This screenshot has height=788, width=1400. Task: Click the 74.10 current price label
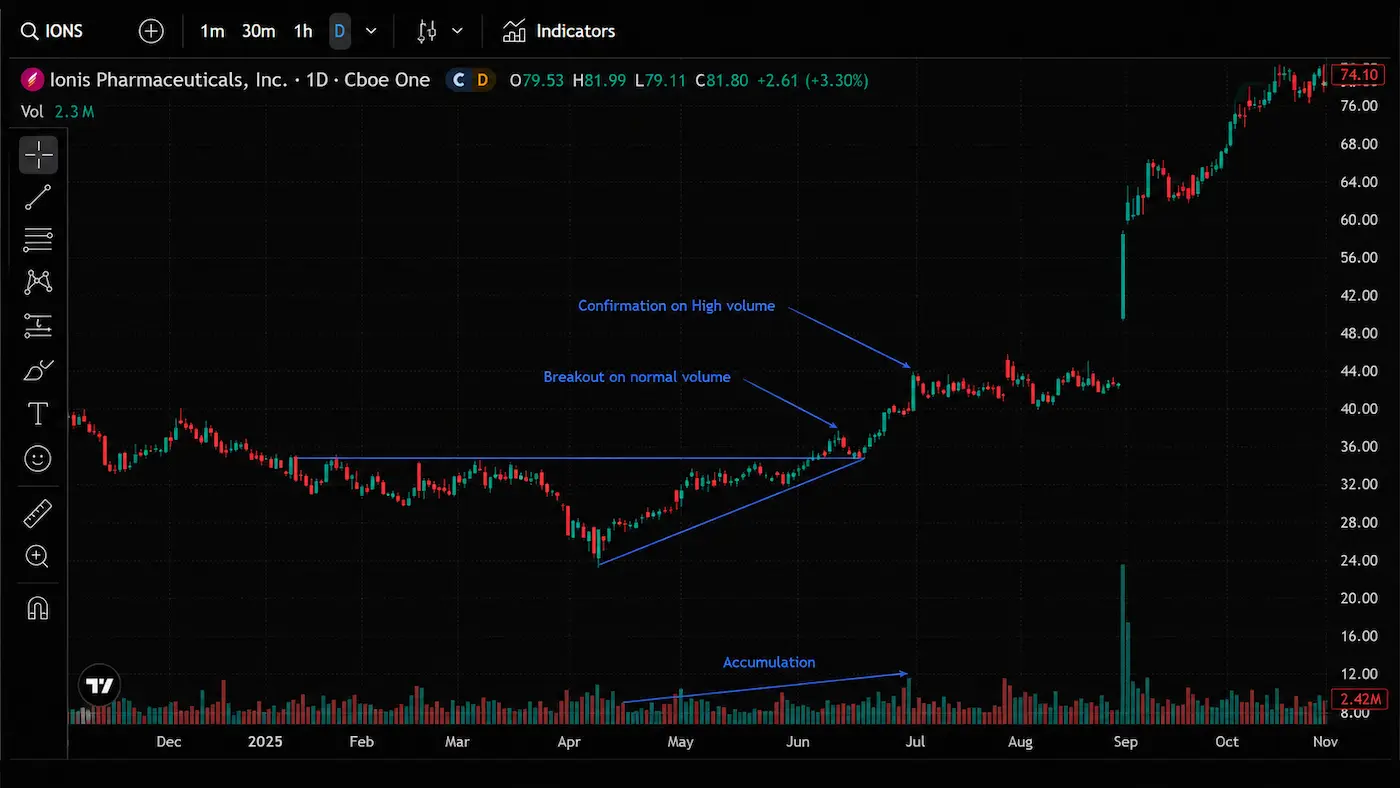(x=1360, y=75)
